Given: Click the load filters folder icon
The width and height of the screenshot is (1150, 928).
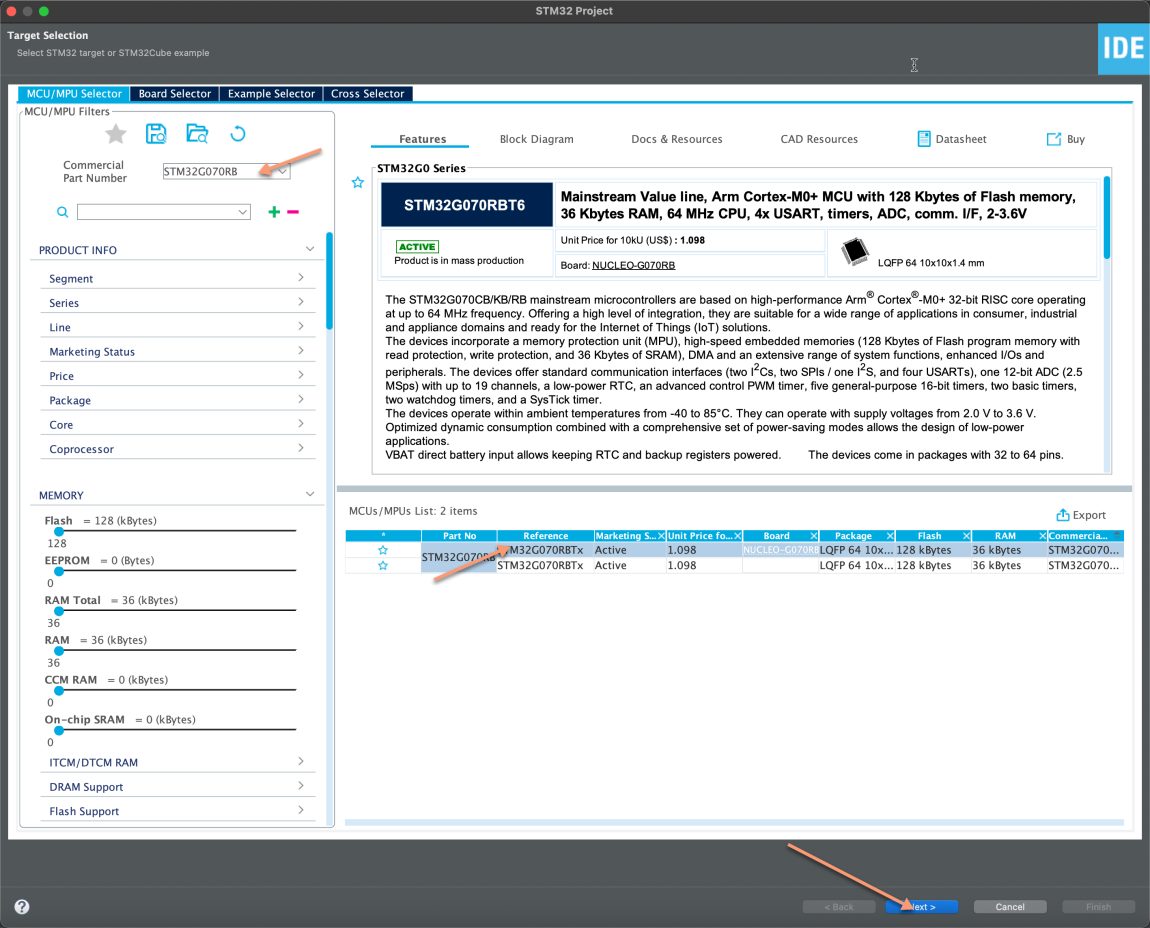Looking at the screenshot, I should (x=197, y=134).
